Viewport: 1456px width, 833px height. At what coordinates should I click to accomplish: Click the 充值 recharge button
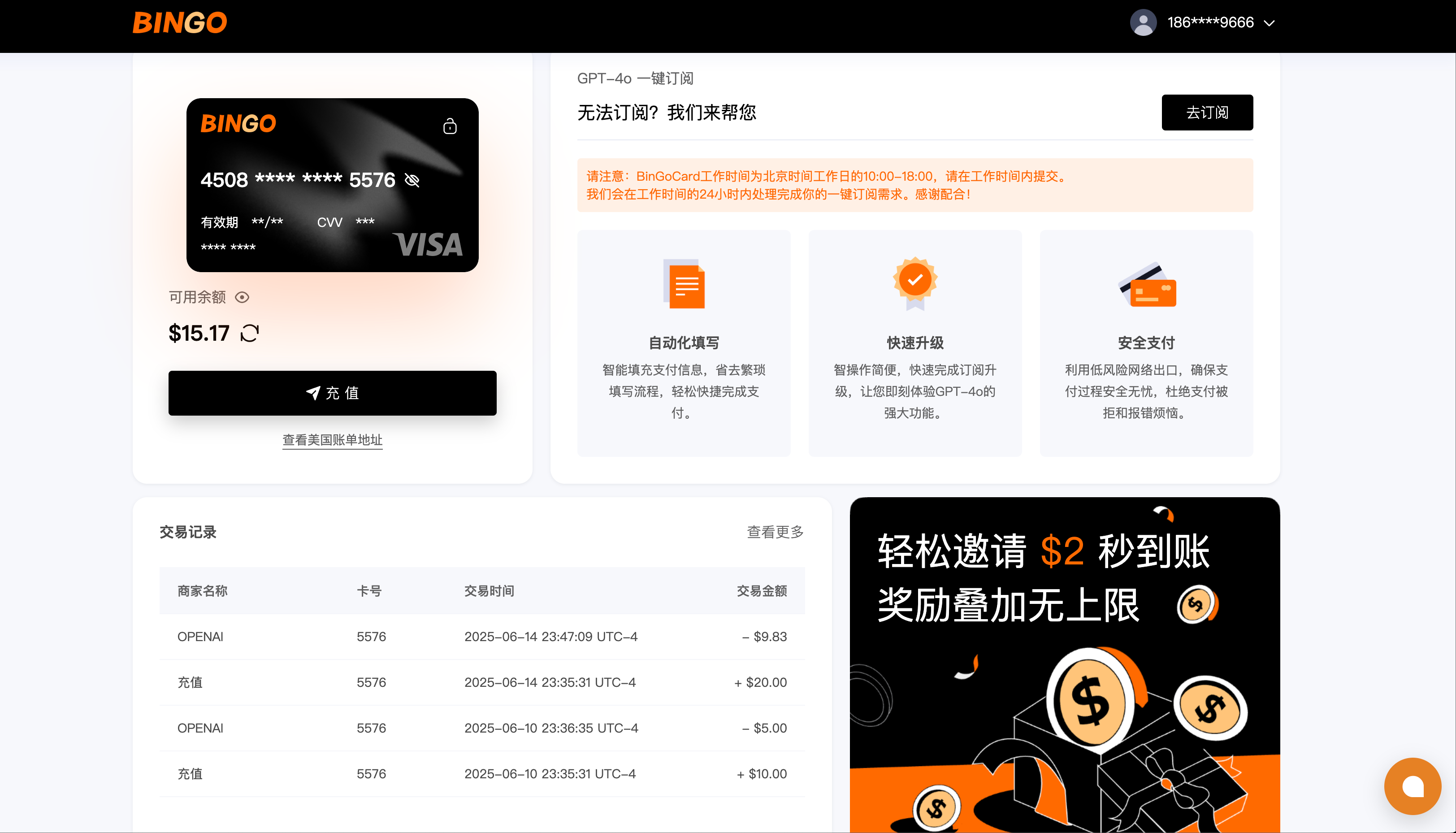(x=332, y=393)
